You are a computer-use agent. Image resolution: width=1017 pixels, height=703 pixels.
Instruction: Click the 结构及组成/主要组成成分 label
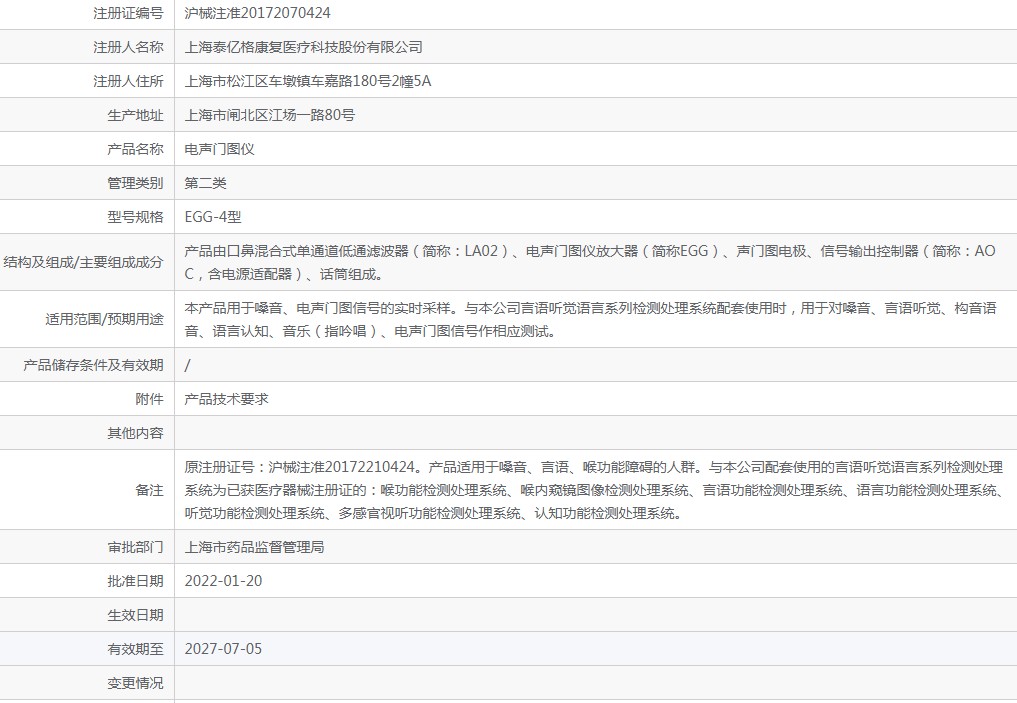[84, 263]
